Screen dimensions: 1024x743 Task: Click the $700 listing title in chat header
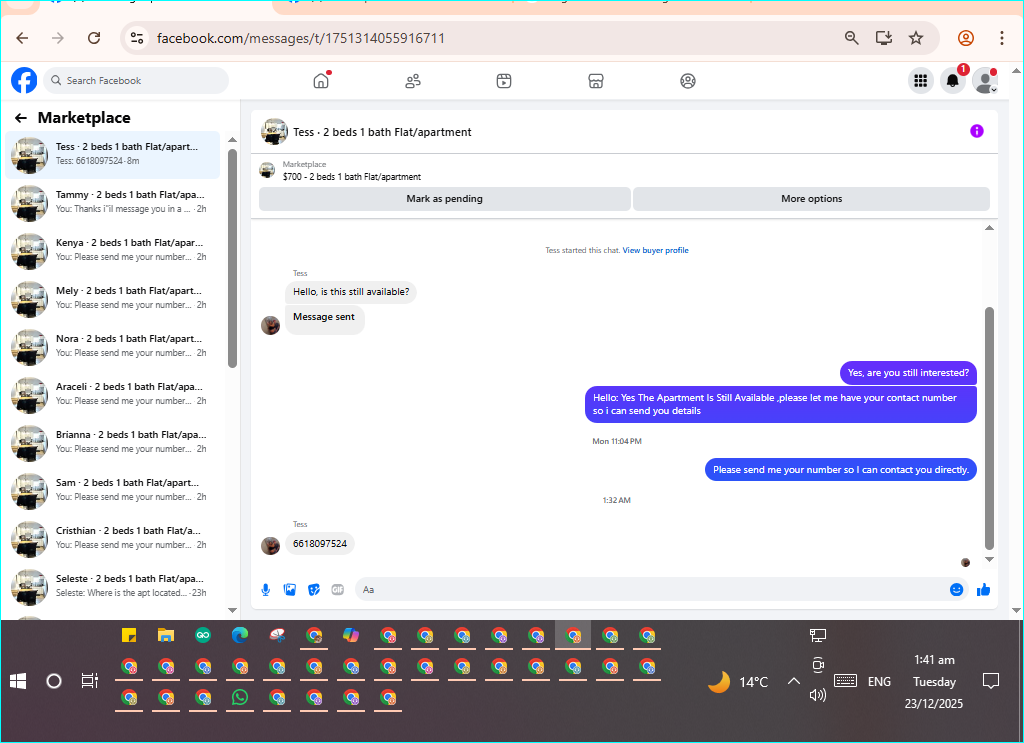point(352,177)
